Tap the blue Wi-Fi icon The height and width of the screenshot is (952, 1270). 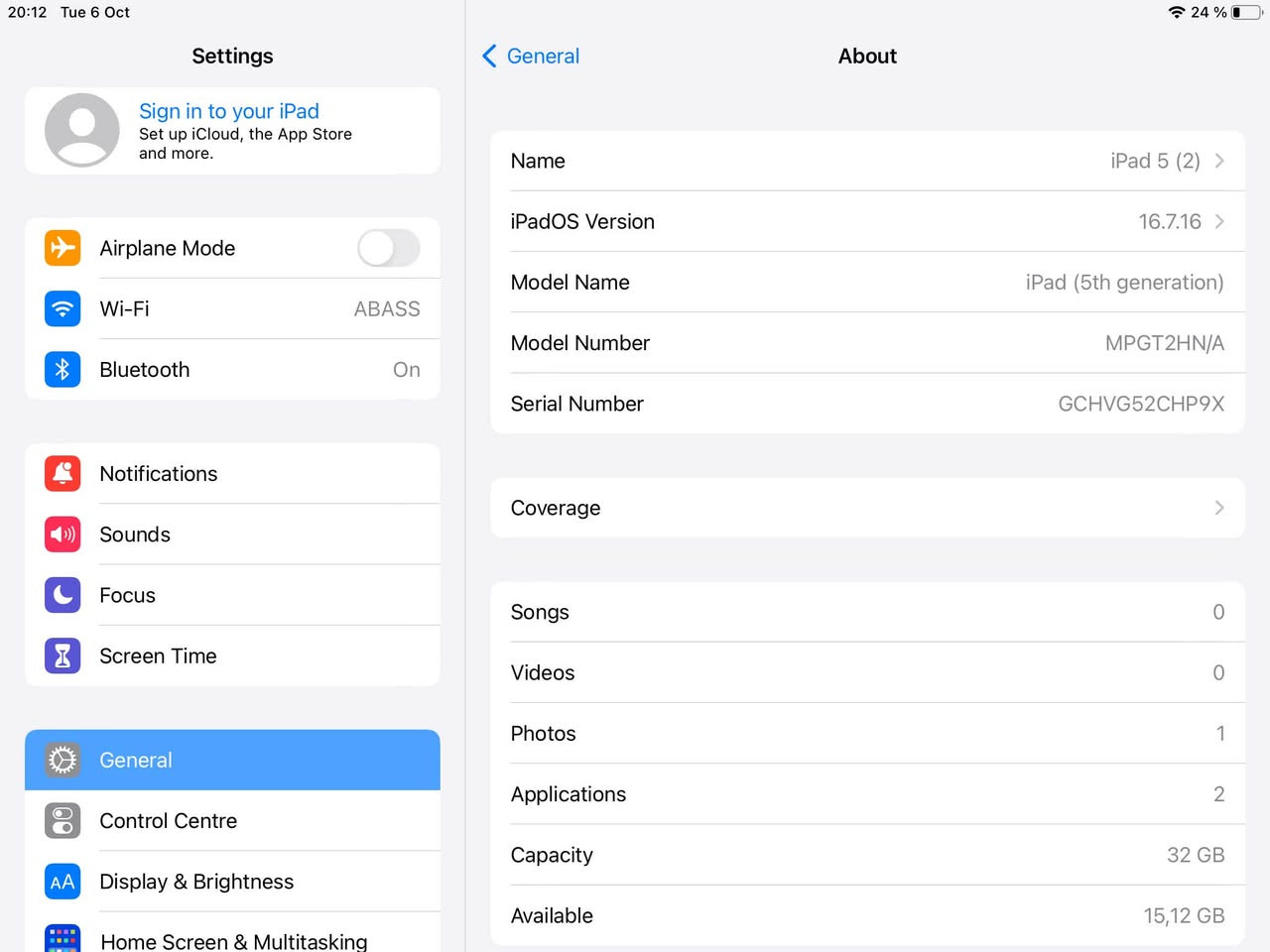63,308
